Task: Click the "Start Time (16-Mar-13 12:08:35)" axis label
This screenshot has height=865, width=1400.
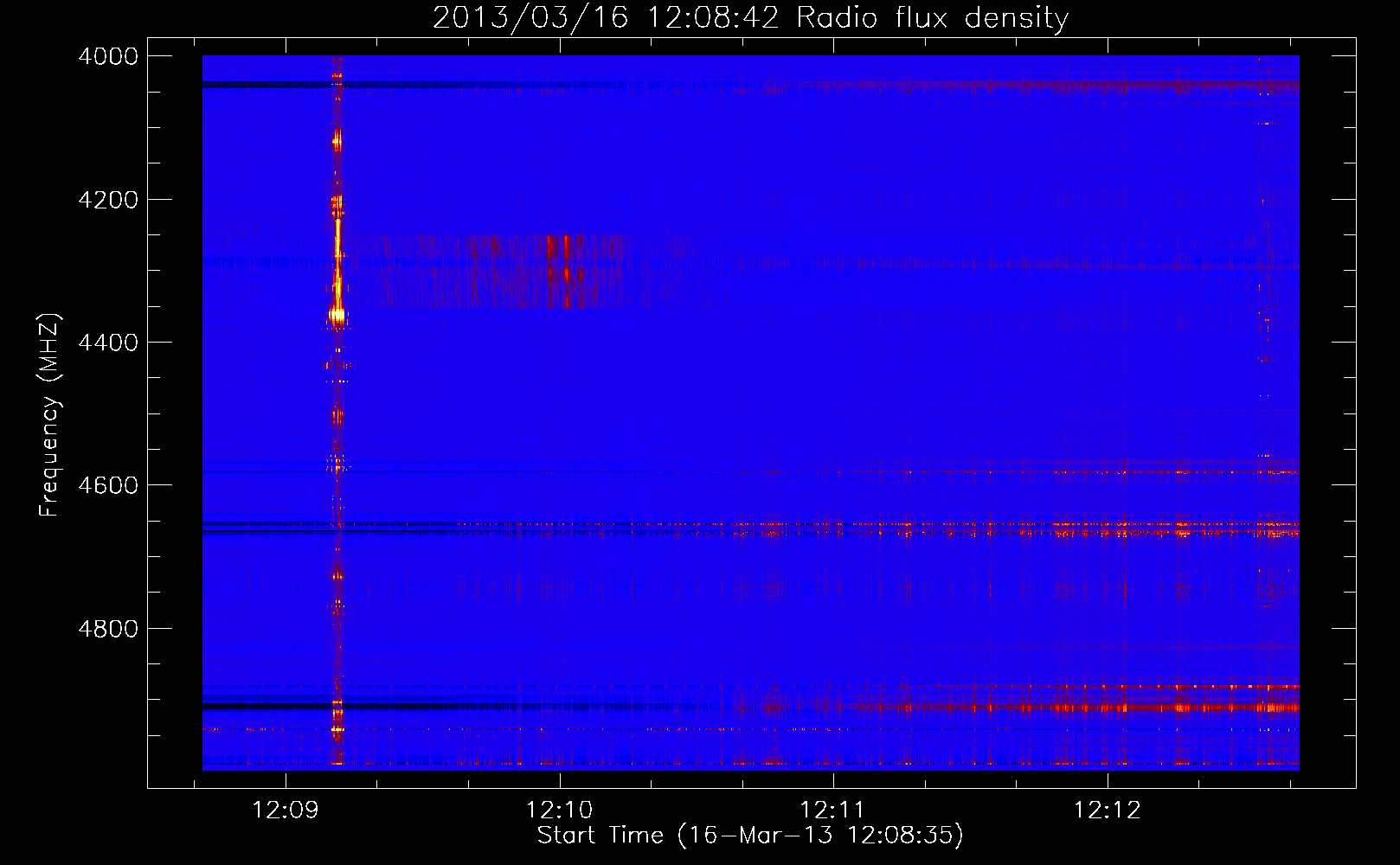Action: (750, 836)
